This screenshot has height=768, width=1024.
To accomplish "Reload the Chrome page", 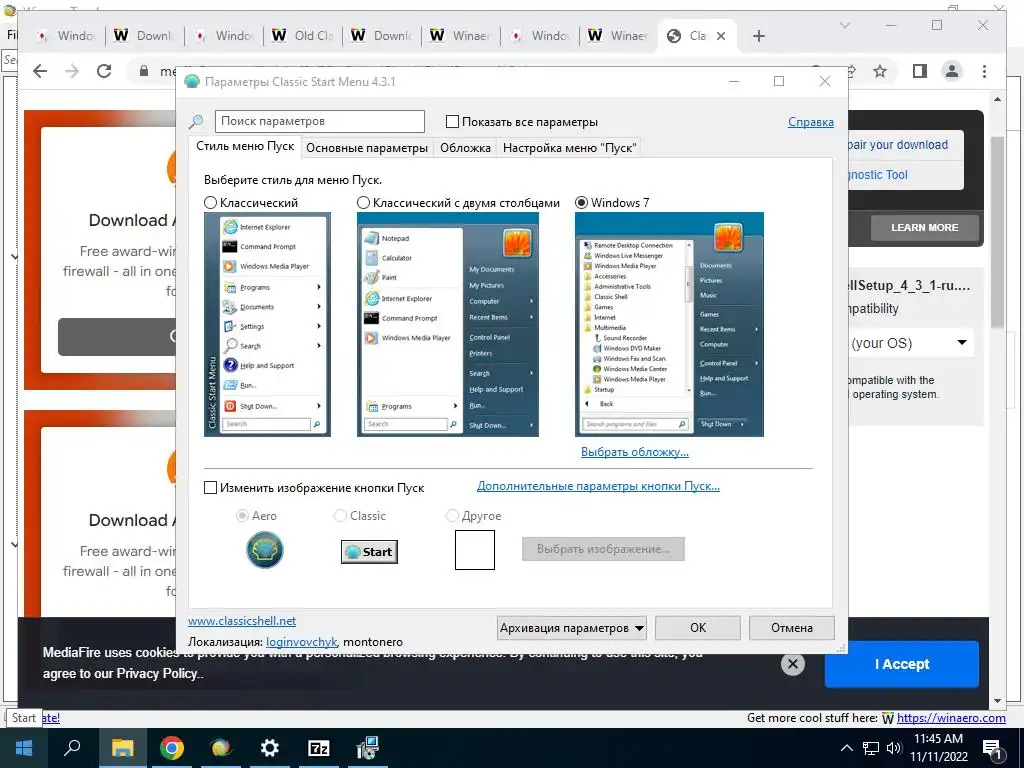I will pos(104,71).
